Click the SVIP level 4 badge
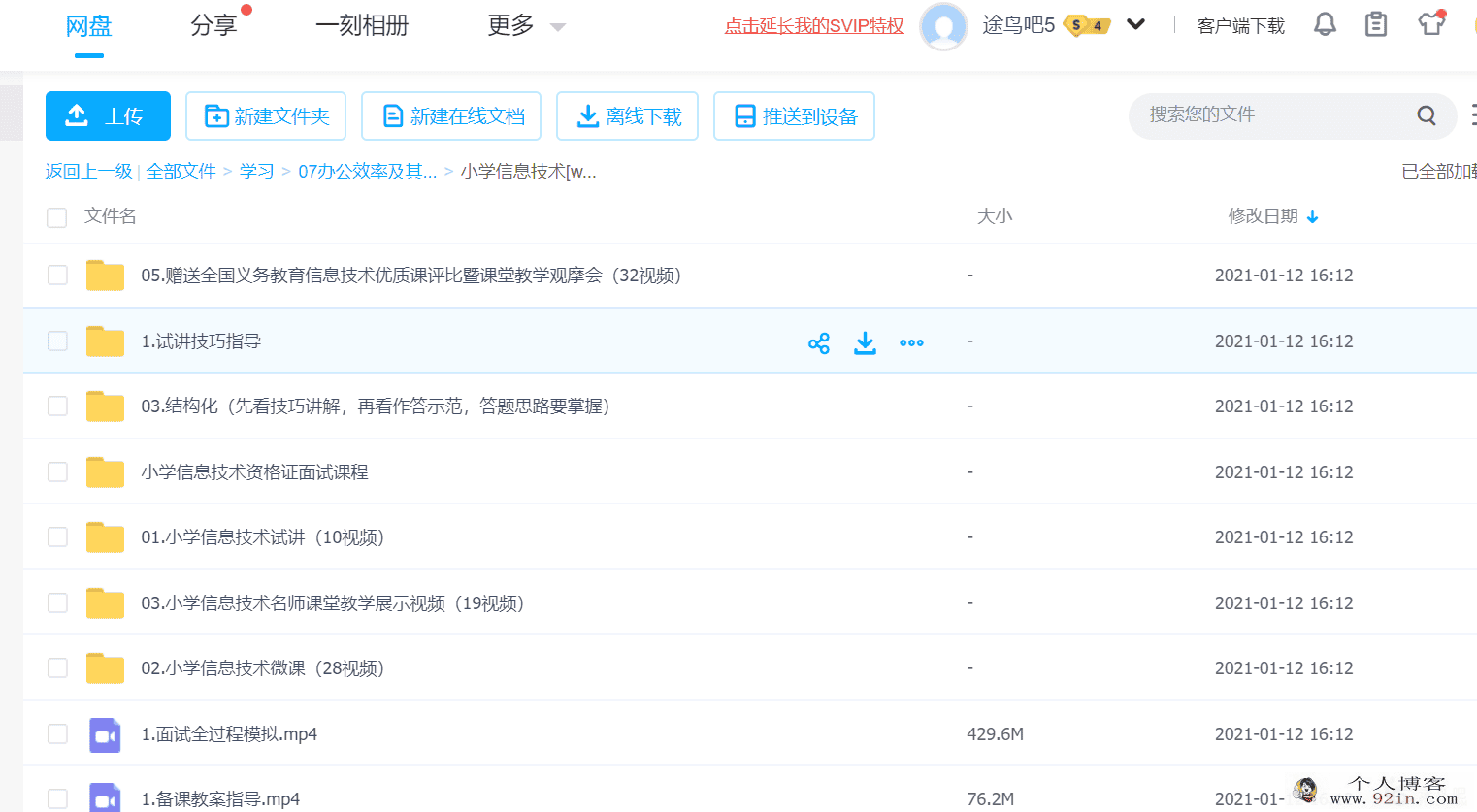The image size is (1477, 812). pyautogui.click(x=1087, y=26)
